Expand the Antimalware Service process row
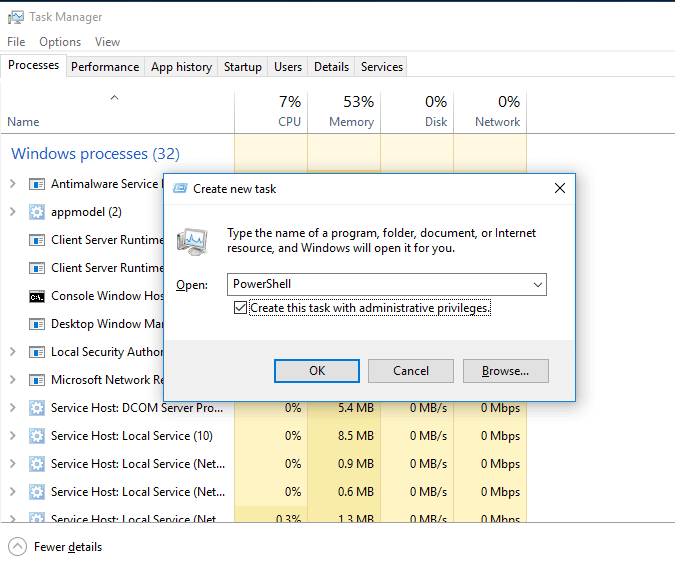The height and width of the screenshot is (569, 675). [x=13, y=184]
